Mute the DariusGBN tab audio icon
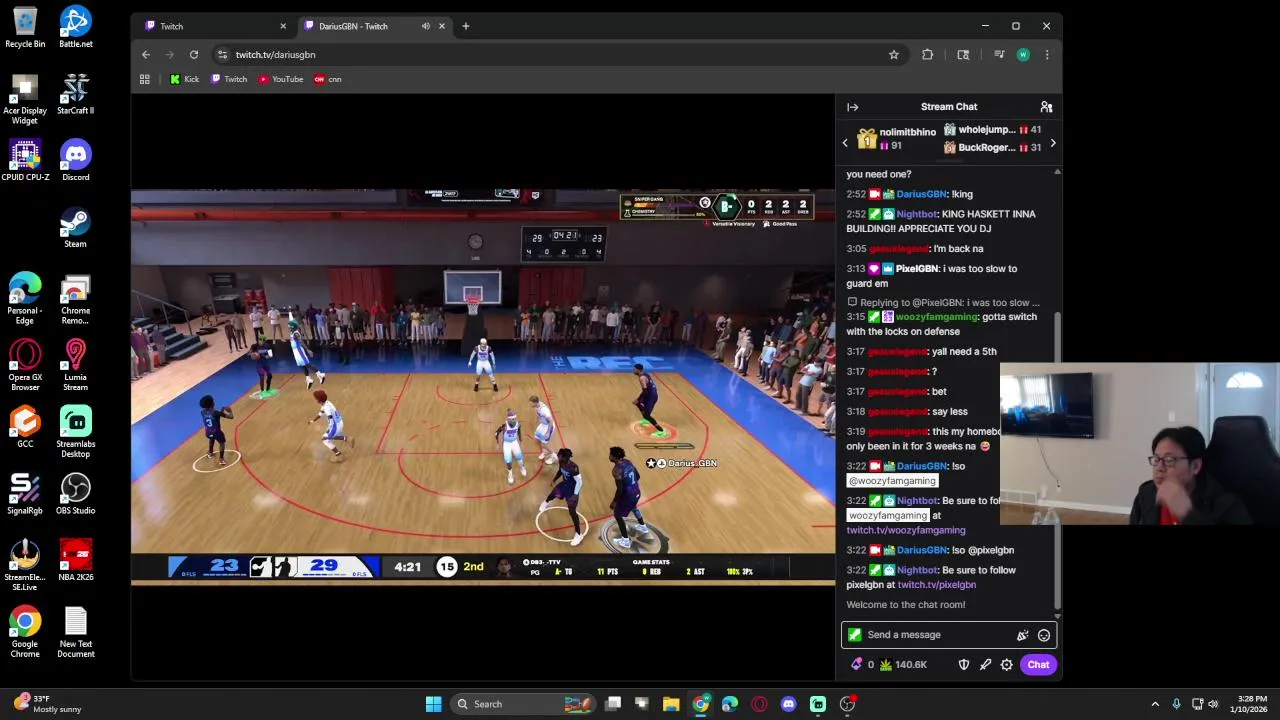The image size is (1280, 720). click(x=426, y=26)
